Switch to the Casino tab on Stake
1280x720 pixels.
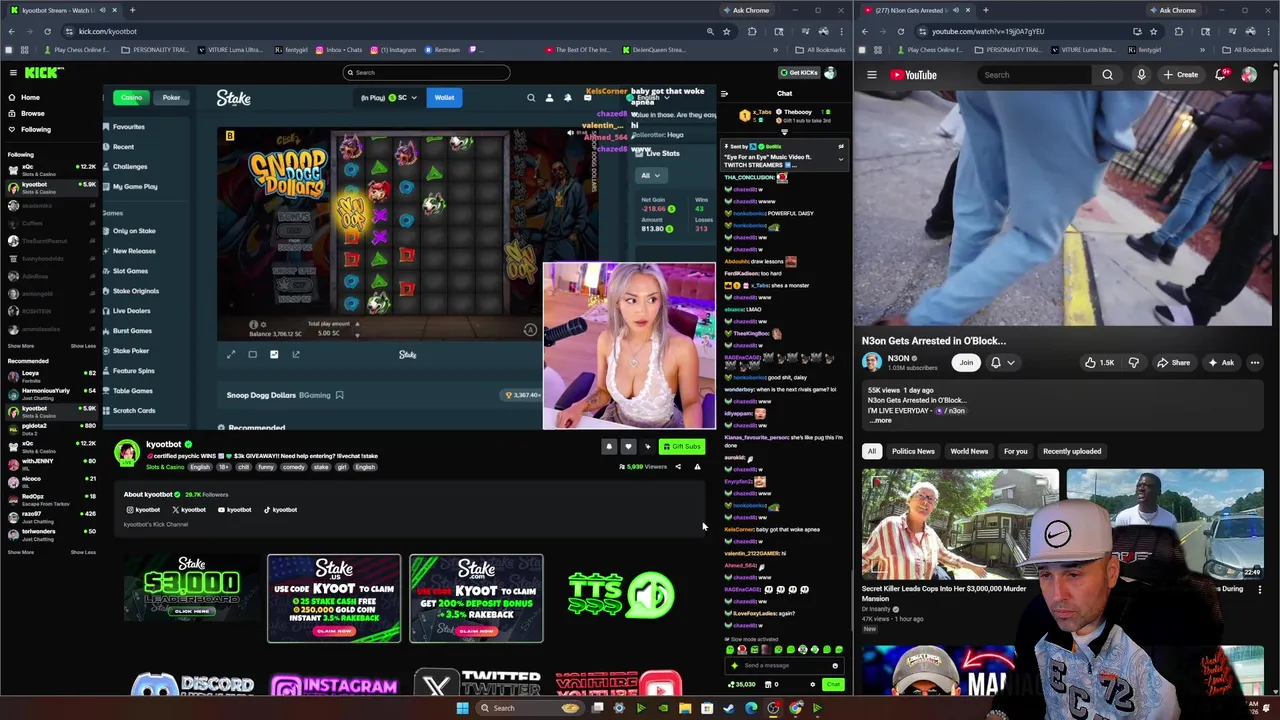point(131,97)
